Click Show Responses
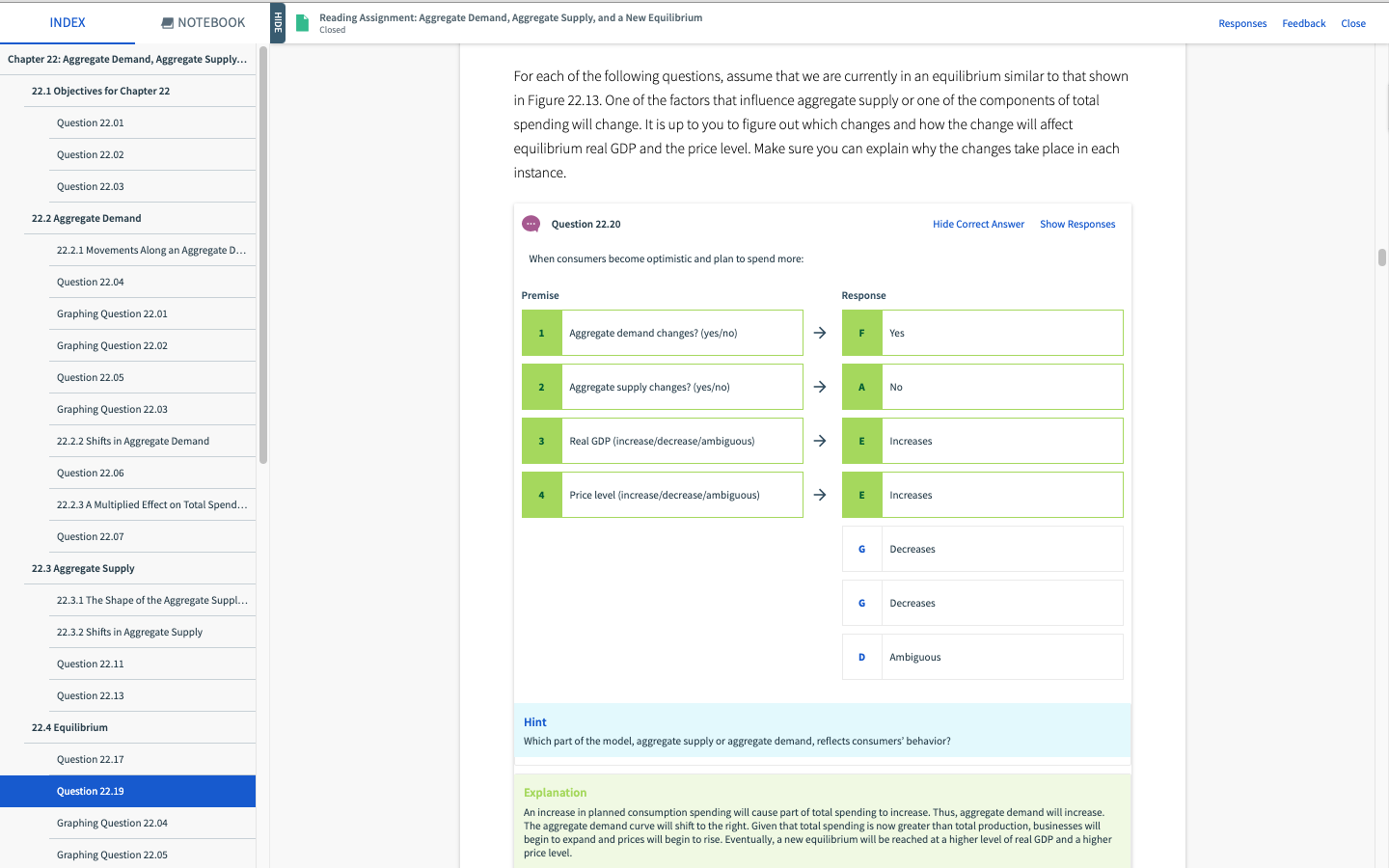1389x868 pixels. (x=1077, y=224)
